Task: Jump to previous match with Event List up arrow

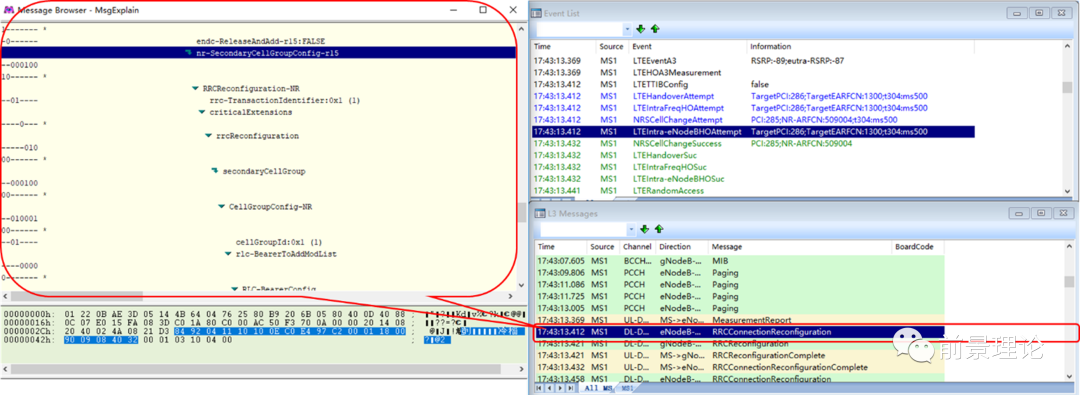Action: tap(655, 29)
